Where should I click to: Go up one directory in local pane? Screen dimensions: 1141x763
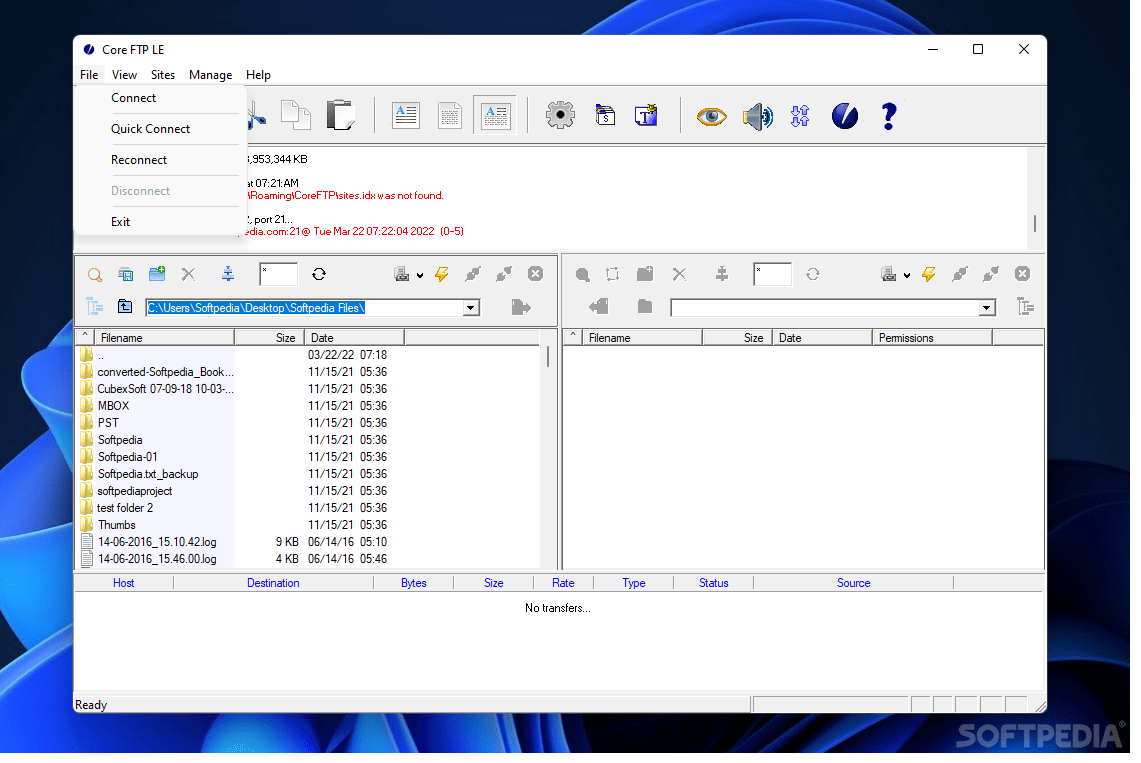pyautogui.click(x=125, y=306)
